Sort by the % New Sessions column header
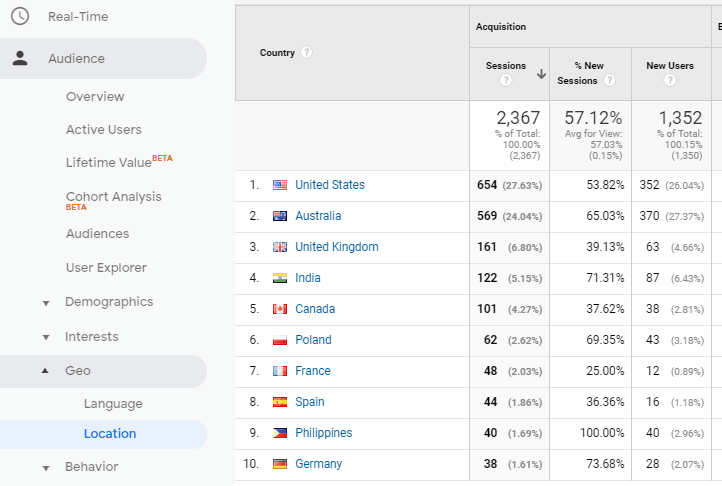722x486 pixels. pyautogui.click(x=580, y=66)
